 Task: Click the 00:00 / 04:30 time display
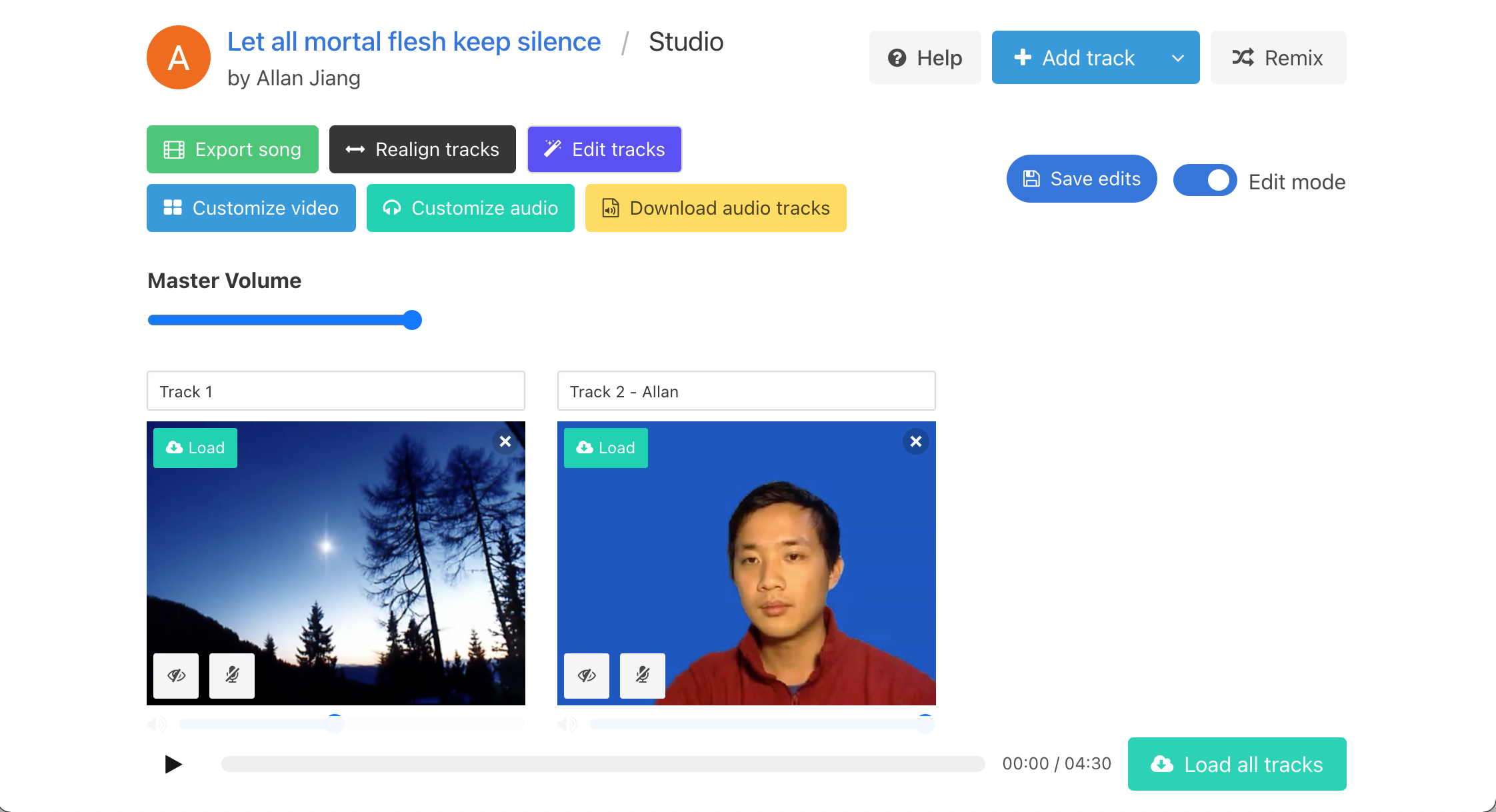pyautogui.click(x=1057, y=763)
